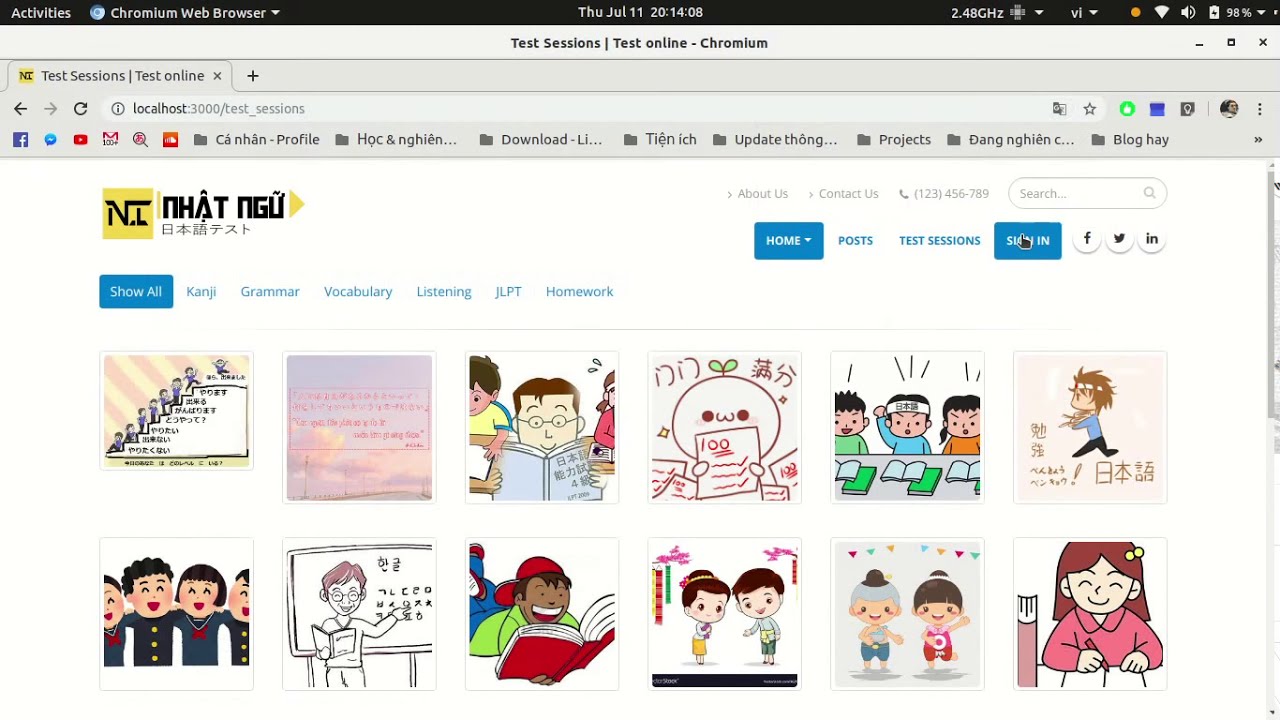Open the Facebook bookmark icon
Image resolution: width=1280 pixels, height=720 pixels.
pyautogui.click(x=20, y=140)
